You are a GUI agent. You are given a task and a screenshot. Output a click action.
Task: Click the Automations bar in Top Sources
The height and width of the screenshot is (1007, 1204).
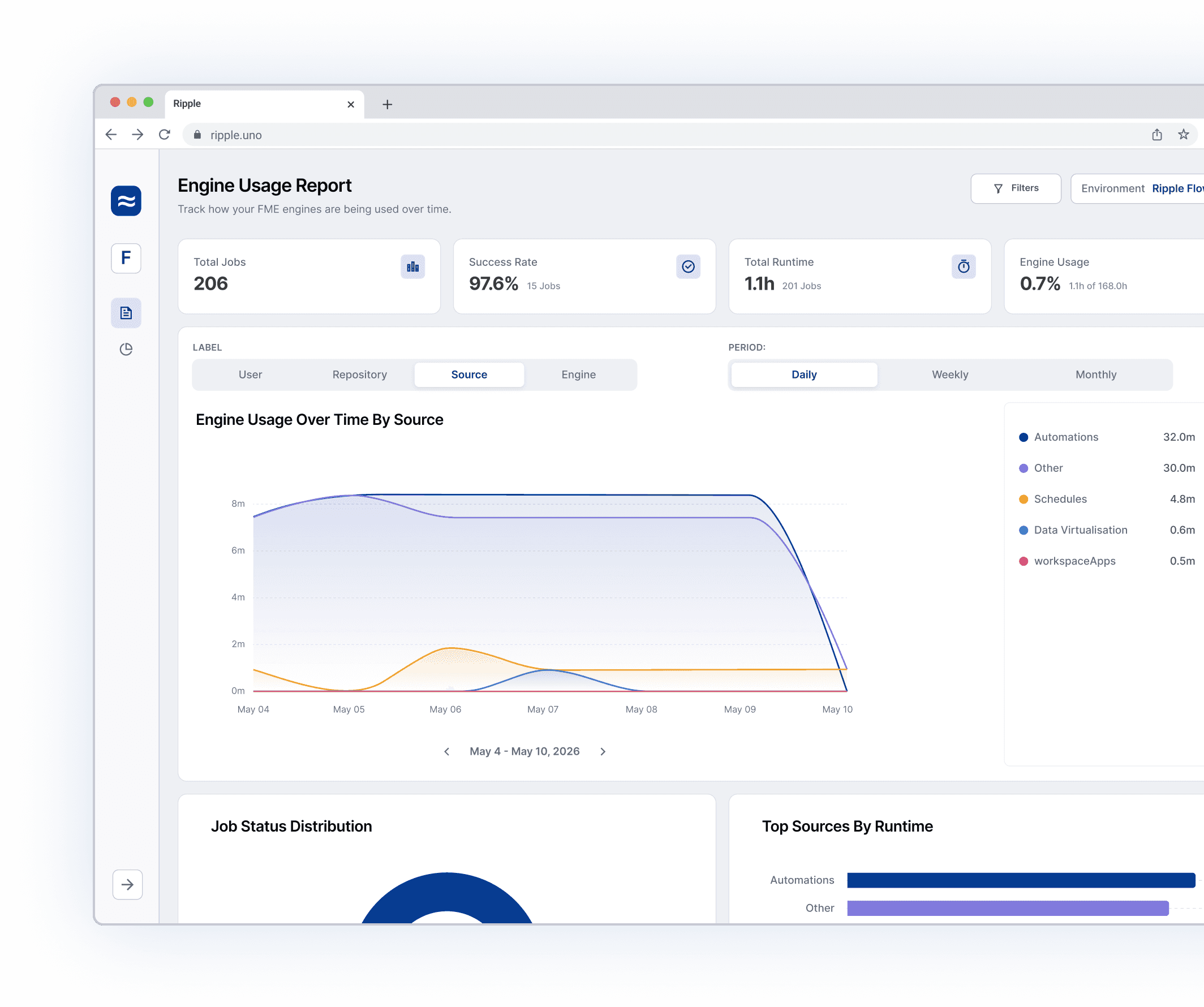pyautogui.click(x=1021, y=880)
